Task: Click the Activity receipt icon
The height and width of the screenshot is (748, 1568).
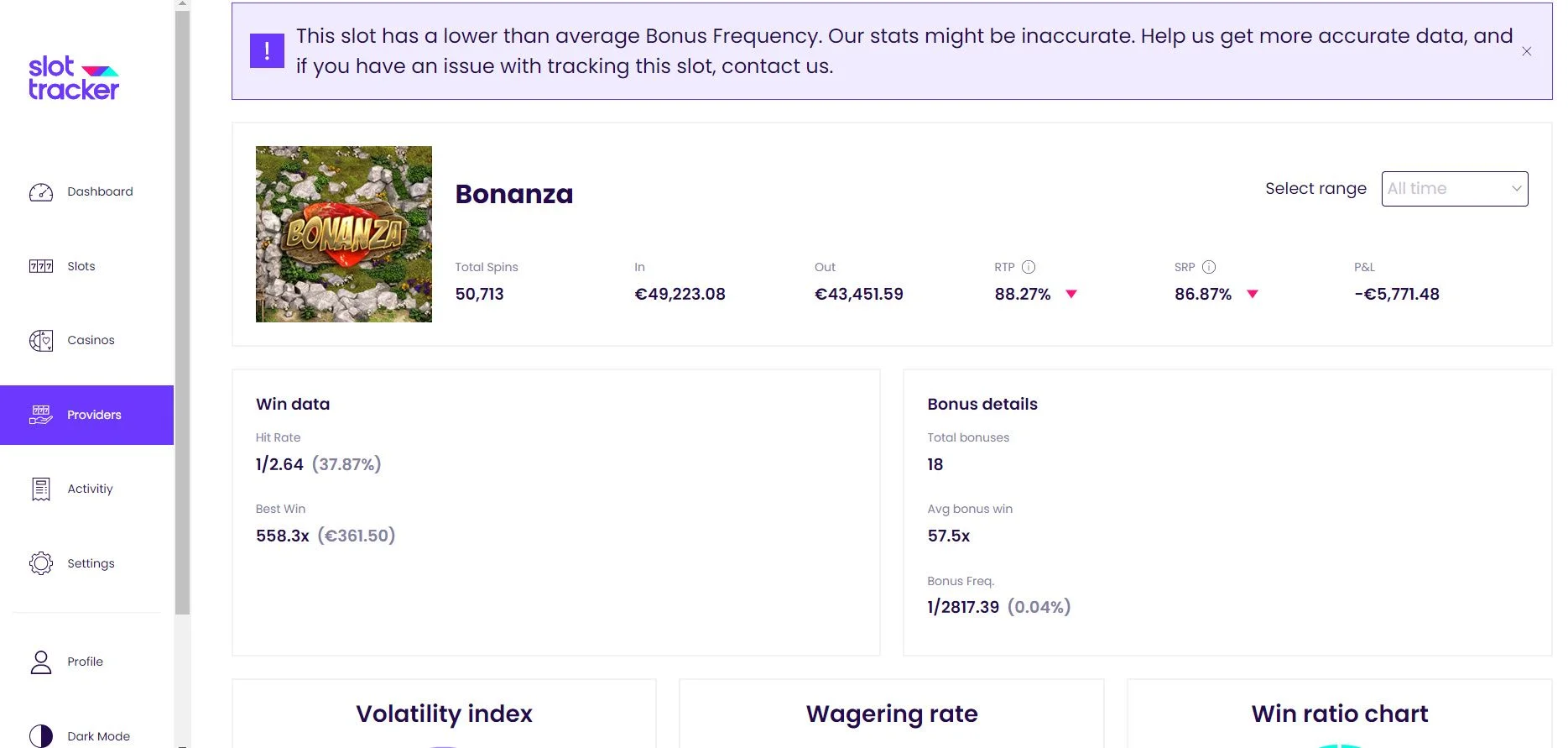Action: pyautogui.click(x=41, y=489)
